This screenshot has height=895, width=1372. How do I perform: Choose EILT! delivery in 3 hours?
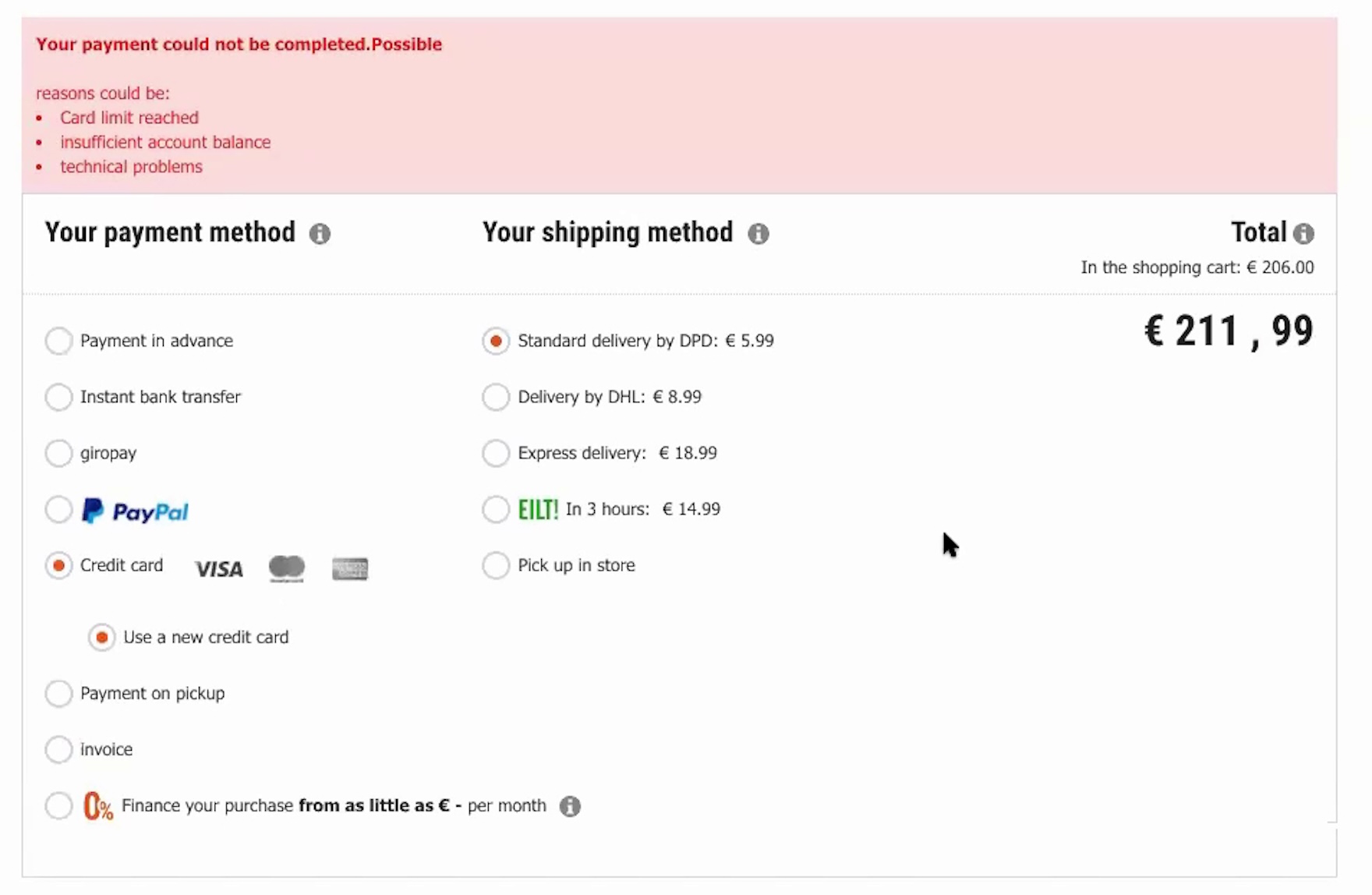point(496,509)
